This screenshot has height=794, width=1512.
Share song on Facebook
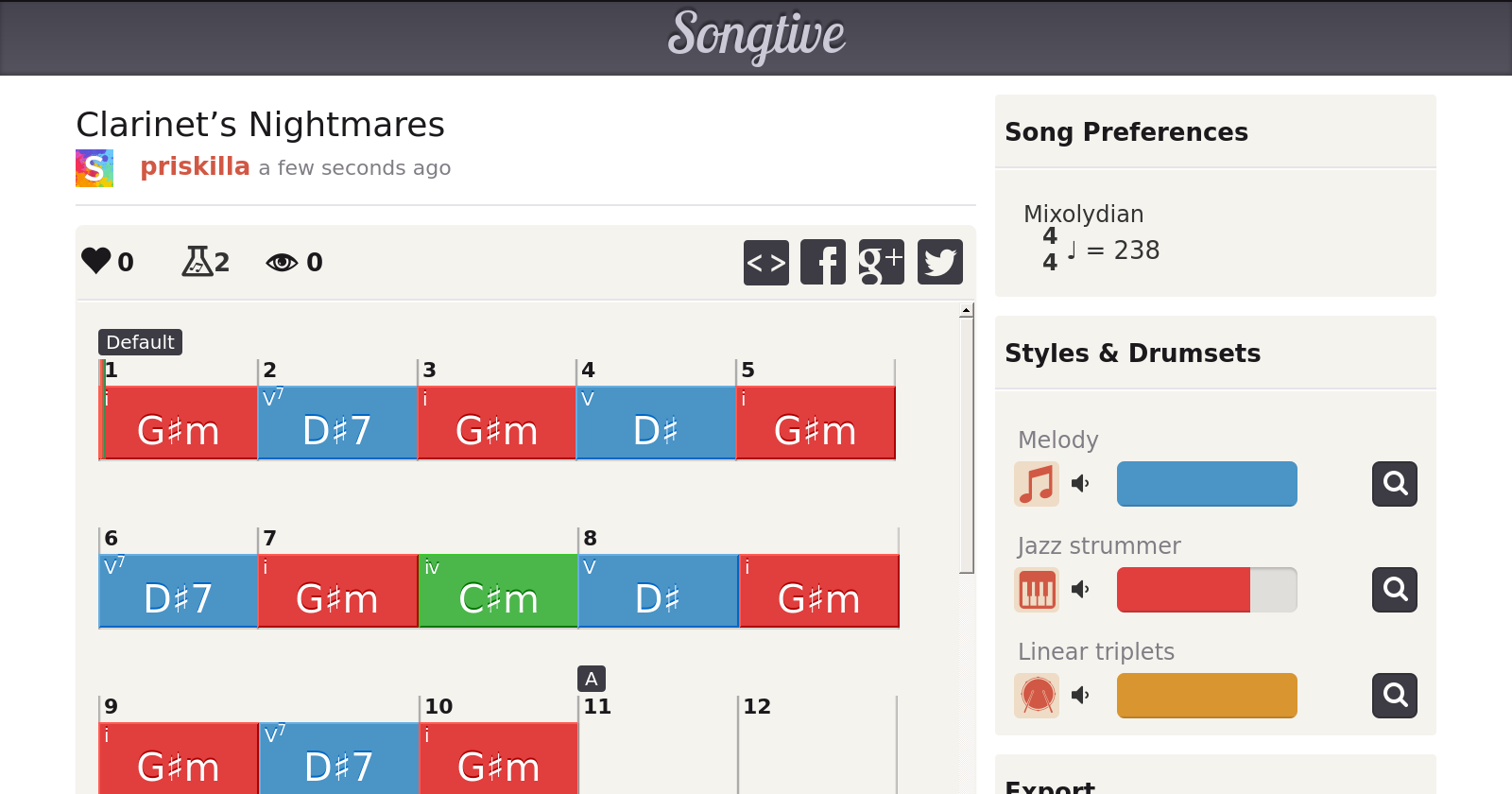point(823,262)
